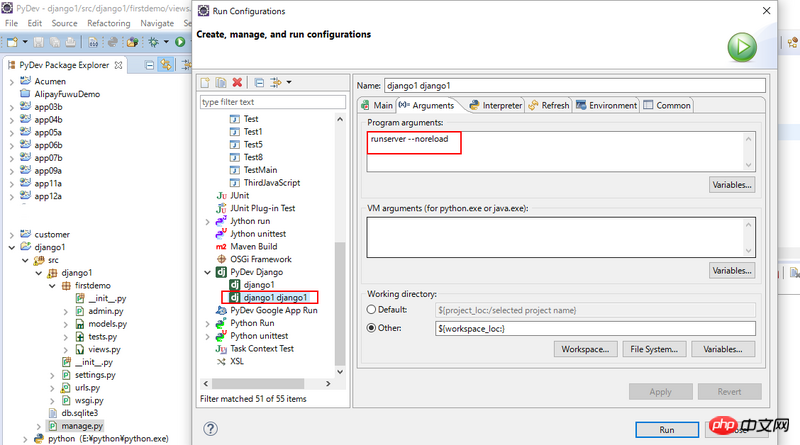The image size is (800, 445).
Task: Open the filter launch configurations dropdown
Action: [289, 82]
